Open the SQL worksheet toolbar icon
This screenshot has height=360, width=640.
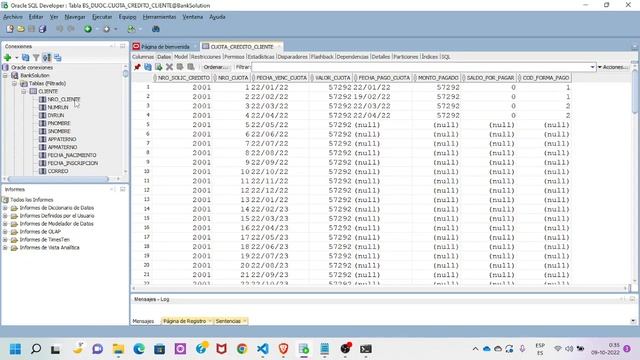click(131, 29)
